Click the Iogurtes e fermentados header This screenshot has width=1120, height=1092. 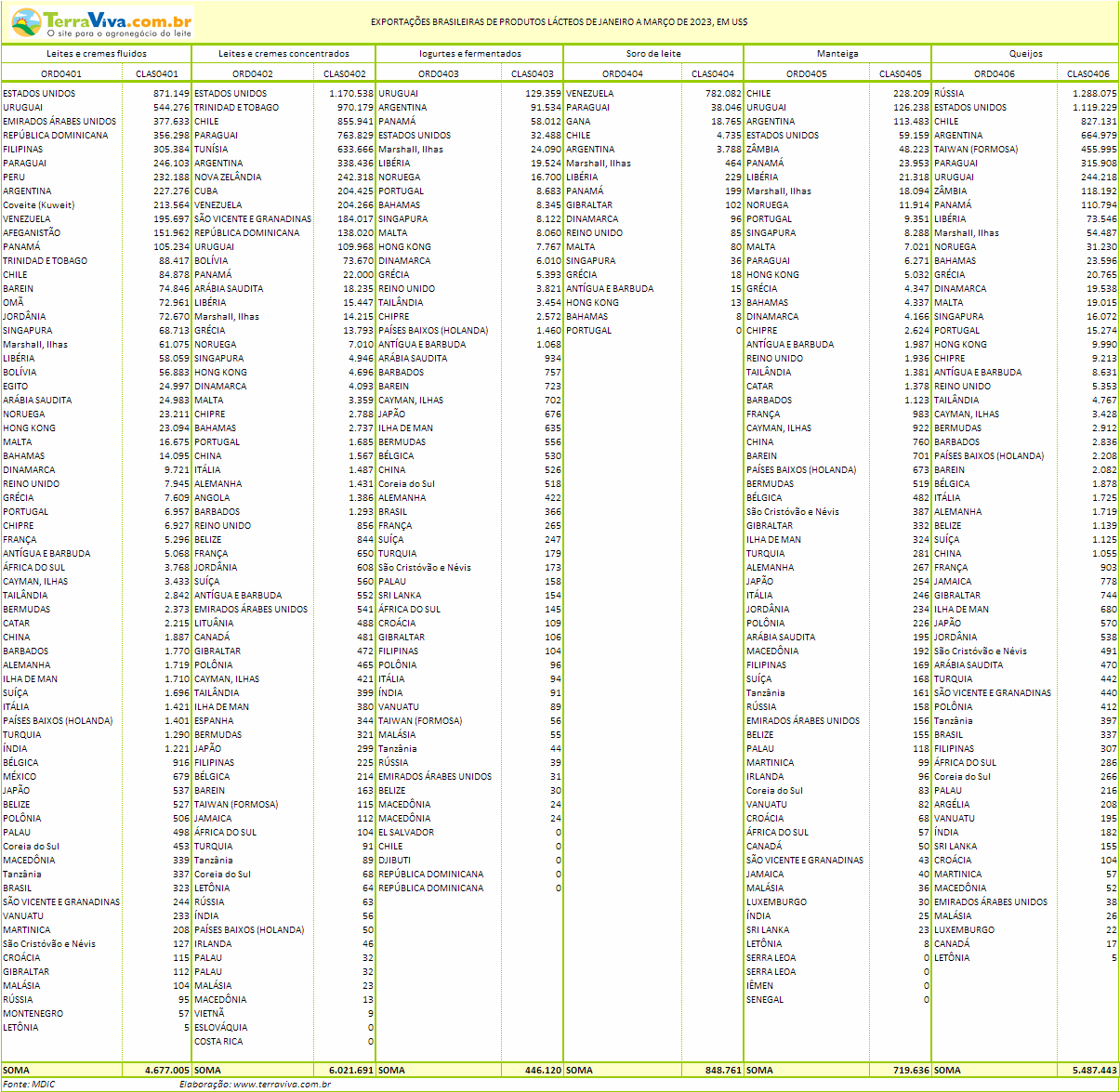click(x=470, y=54)
